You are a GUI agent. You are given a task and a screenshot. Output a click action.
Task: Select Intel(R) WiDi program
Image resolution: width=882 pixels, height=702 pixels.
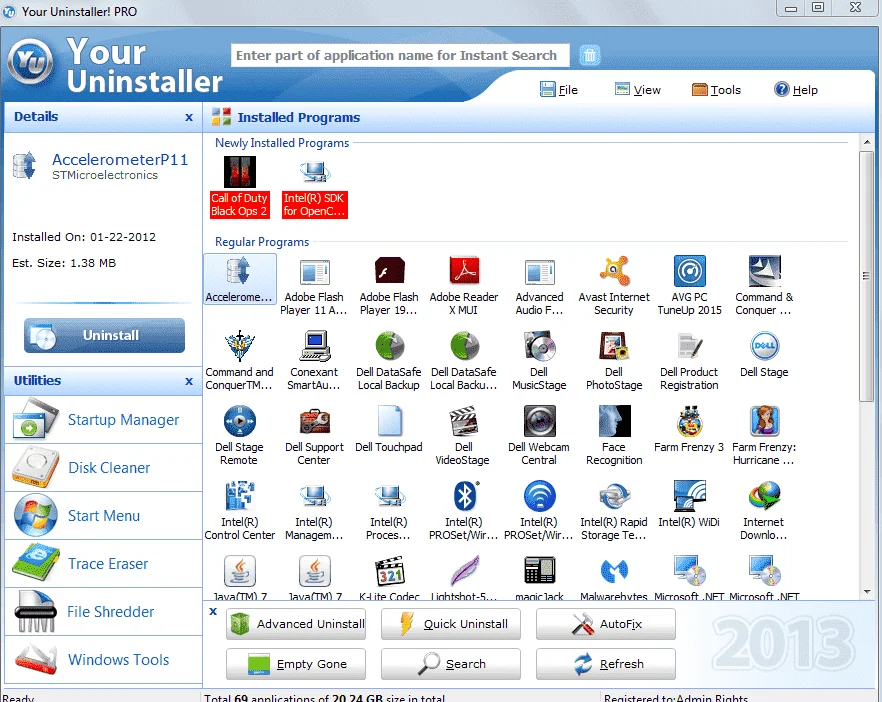point(689,504)
